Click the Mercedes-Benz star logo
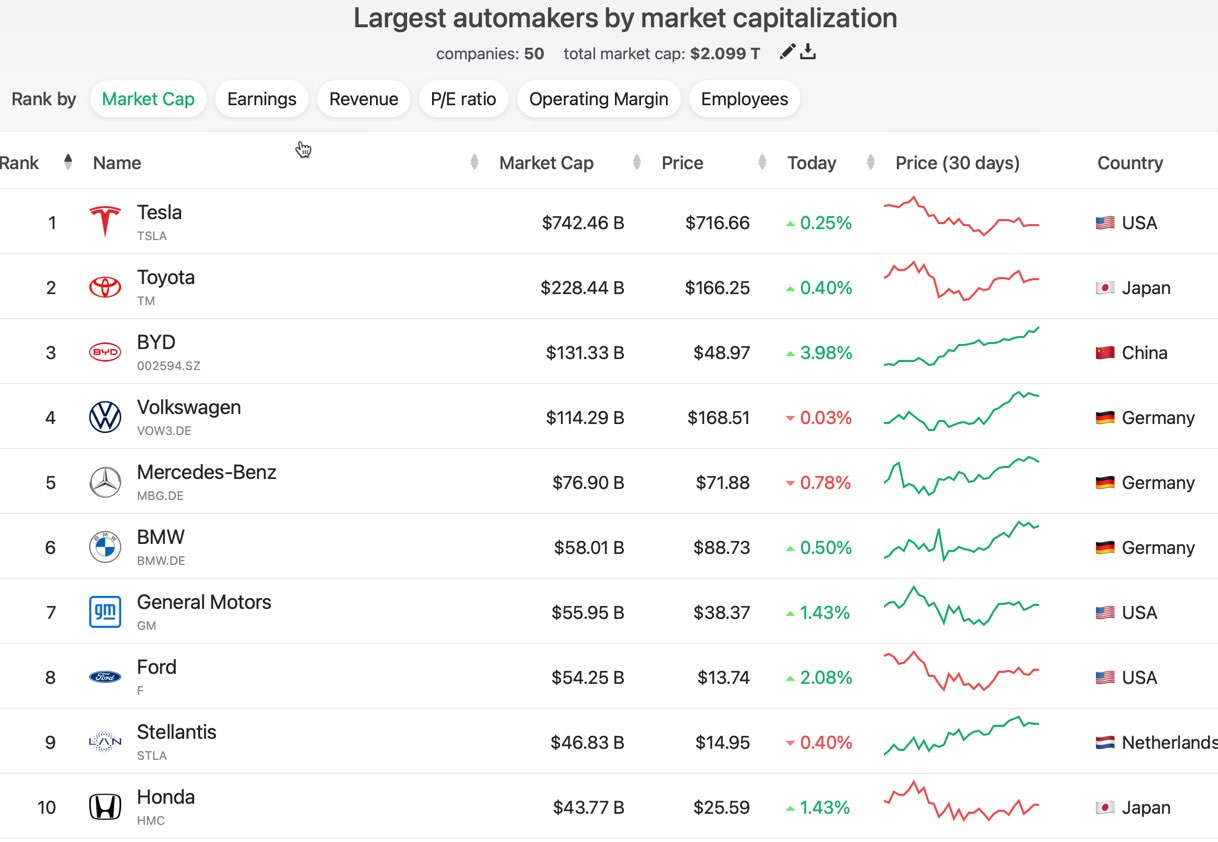The height and width of the screenshot is (842, 1218). 105,482
